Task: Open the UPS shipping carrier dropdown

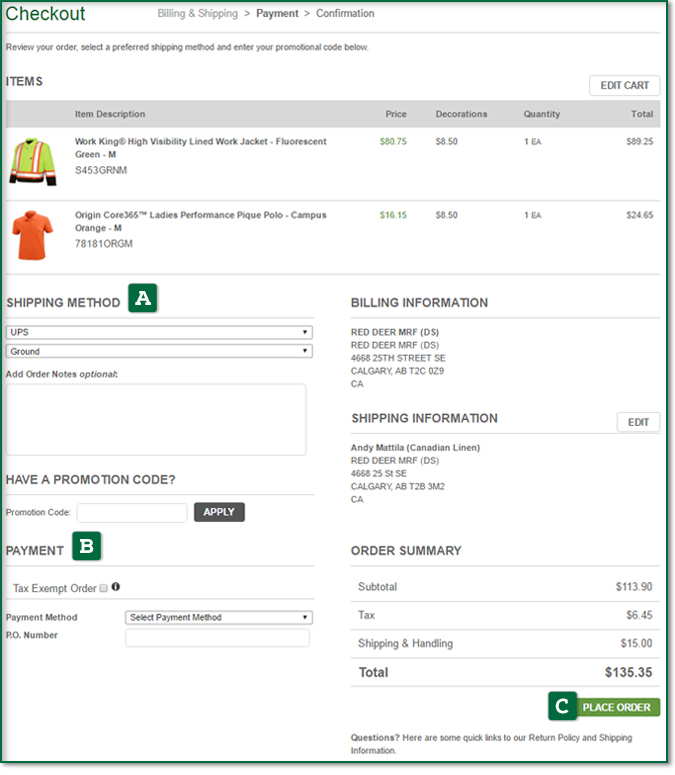Action: (x=159, y=333)
